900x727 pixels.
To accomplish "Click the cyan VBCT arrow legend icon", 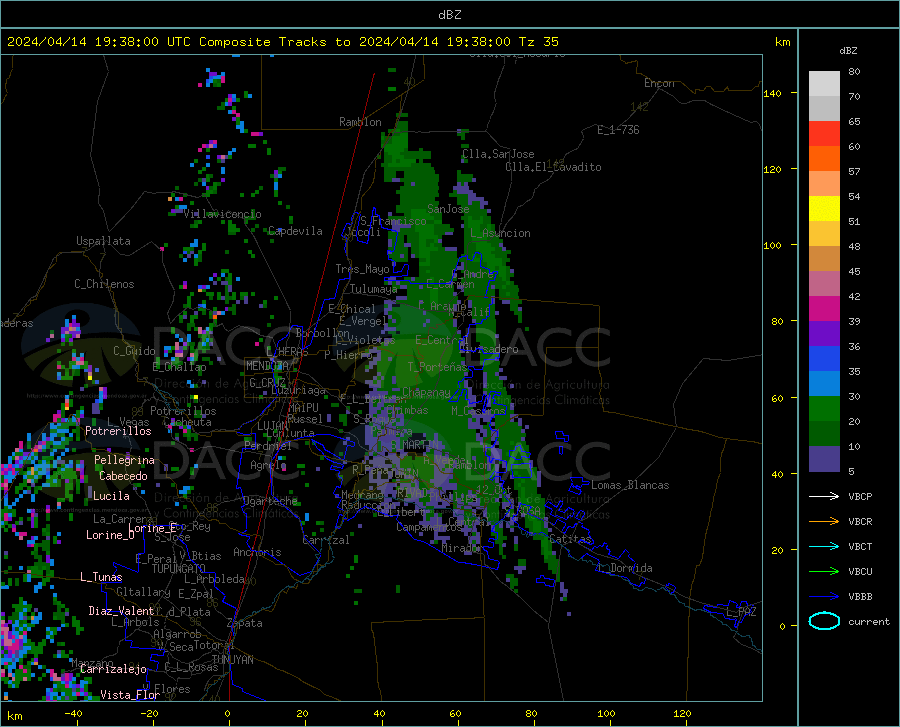I will click(824, 546).
